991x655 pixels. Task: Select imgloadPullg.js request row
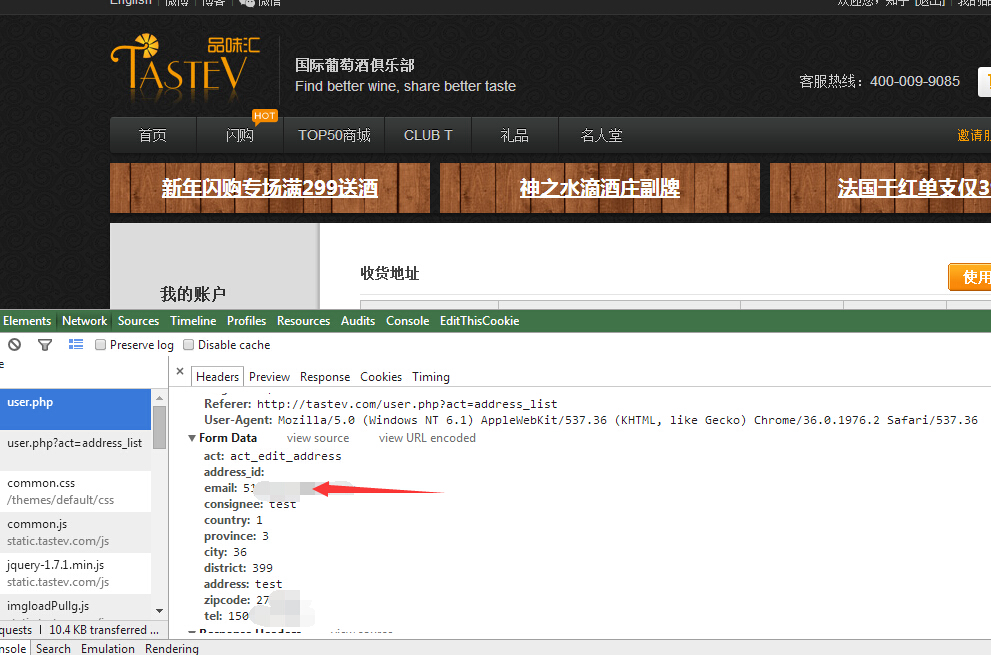[x=75, y=607]
